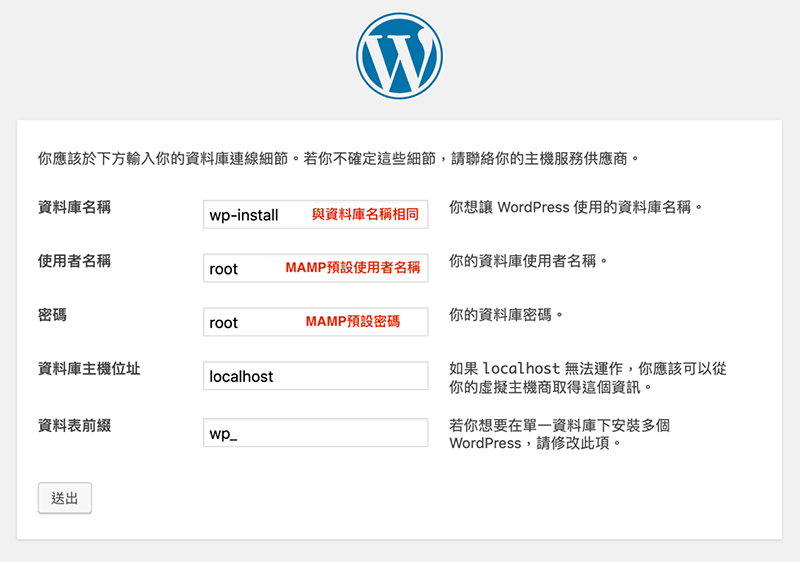This screenshot has height=562, width=800.
Task: Edit the database host field showing localhost
Action: [315, 376]
